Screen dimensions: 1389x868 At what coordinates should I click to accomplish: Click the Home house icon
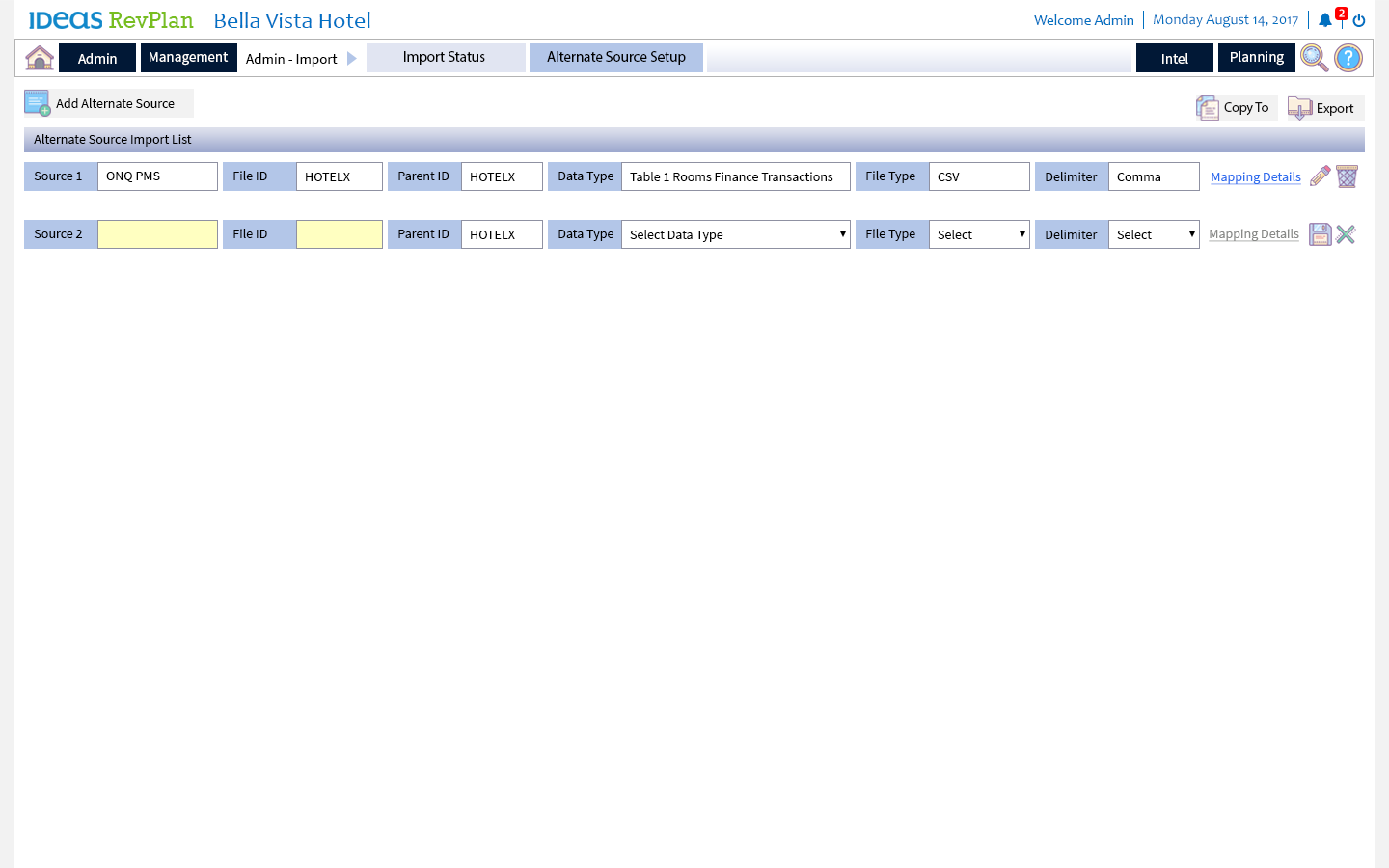tap(40, 58)
